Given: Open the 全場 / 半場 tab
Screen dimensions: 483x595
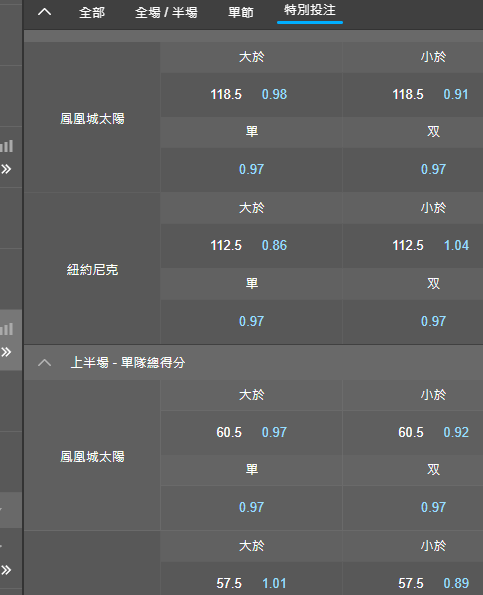Looking at the screenshot, I should tap(166, 13).
